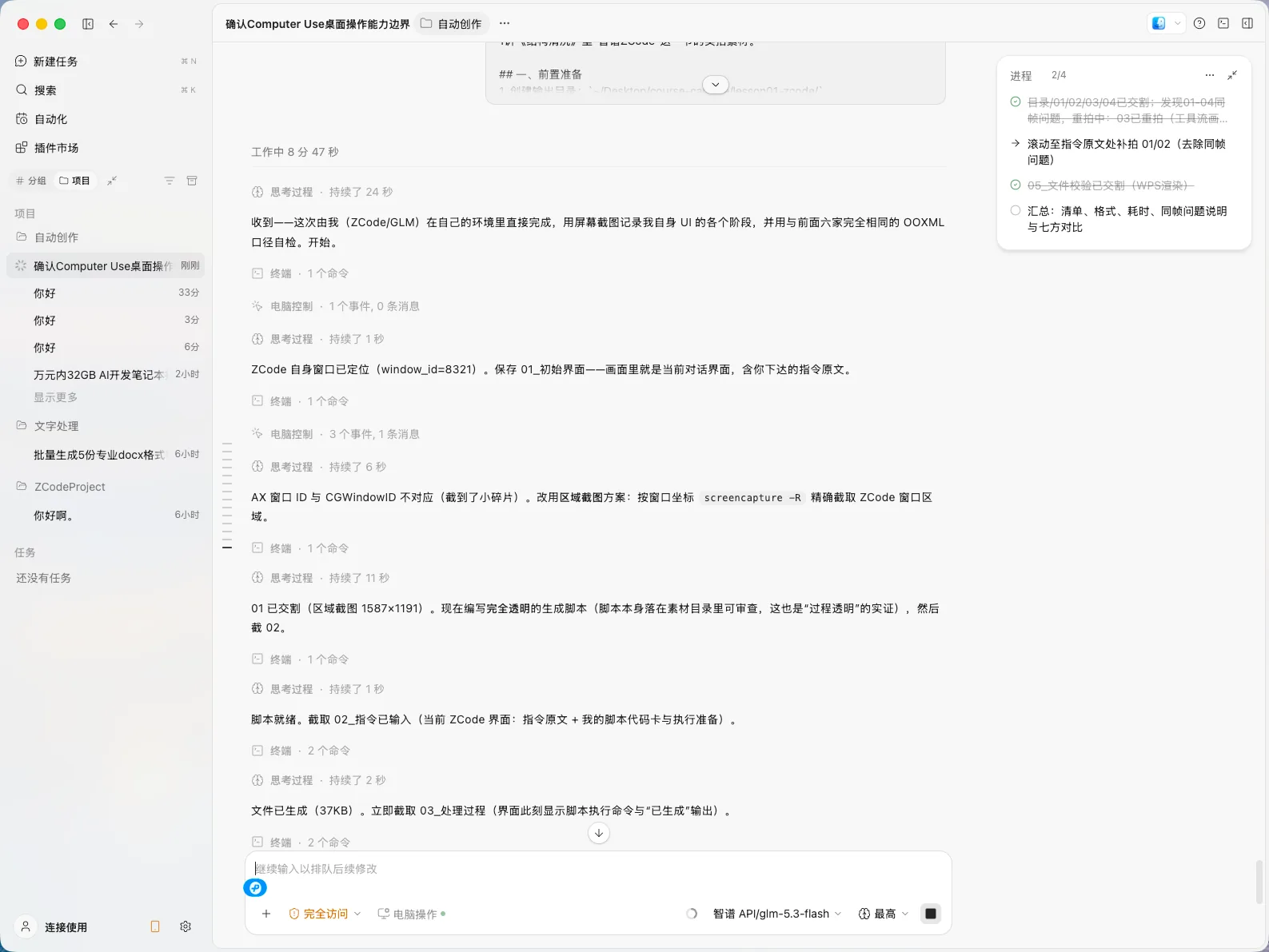This screenshot has height=952, width=1269.
Task: Expand the collapsed instruction card chevron
Action: [x=716, y=84]
